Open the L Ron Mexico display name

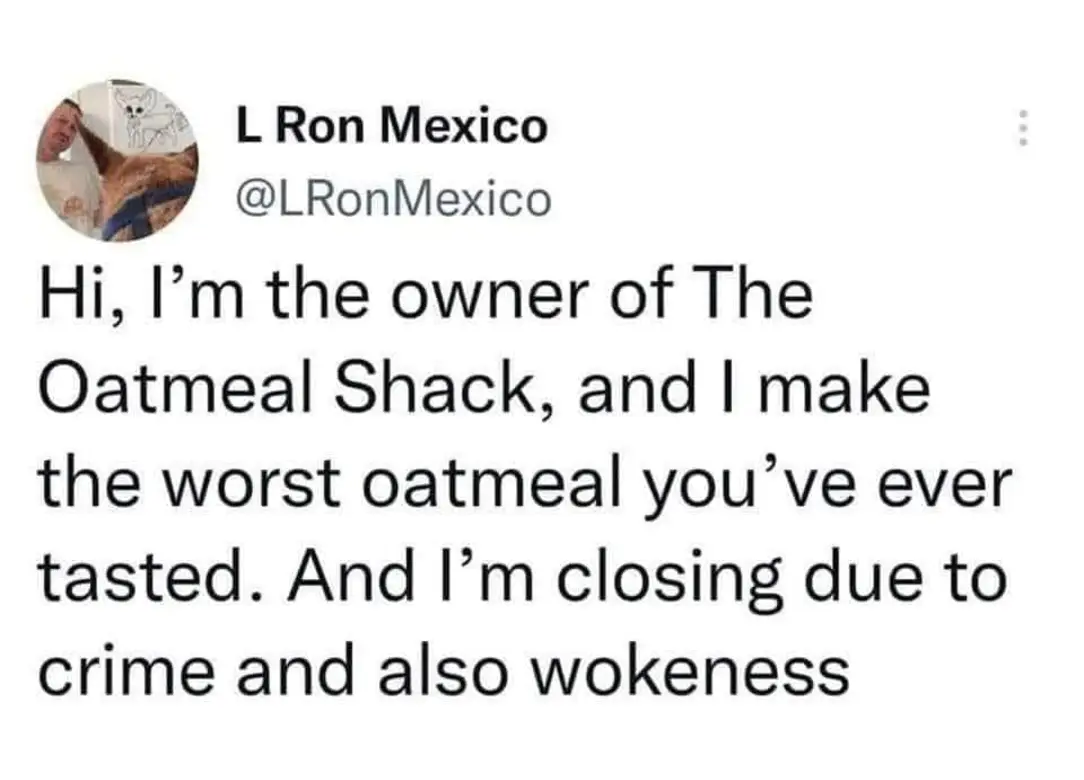[x=391, y=126]
